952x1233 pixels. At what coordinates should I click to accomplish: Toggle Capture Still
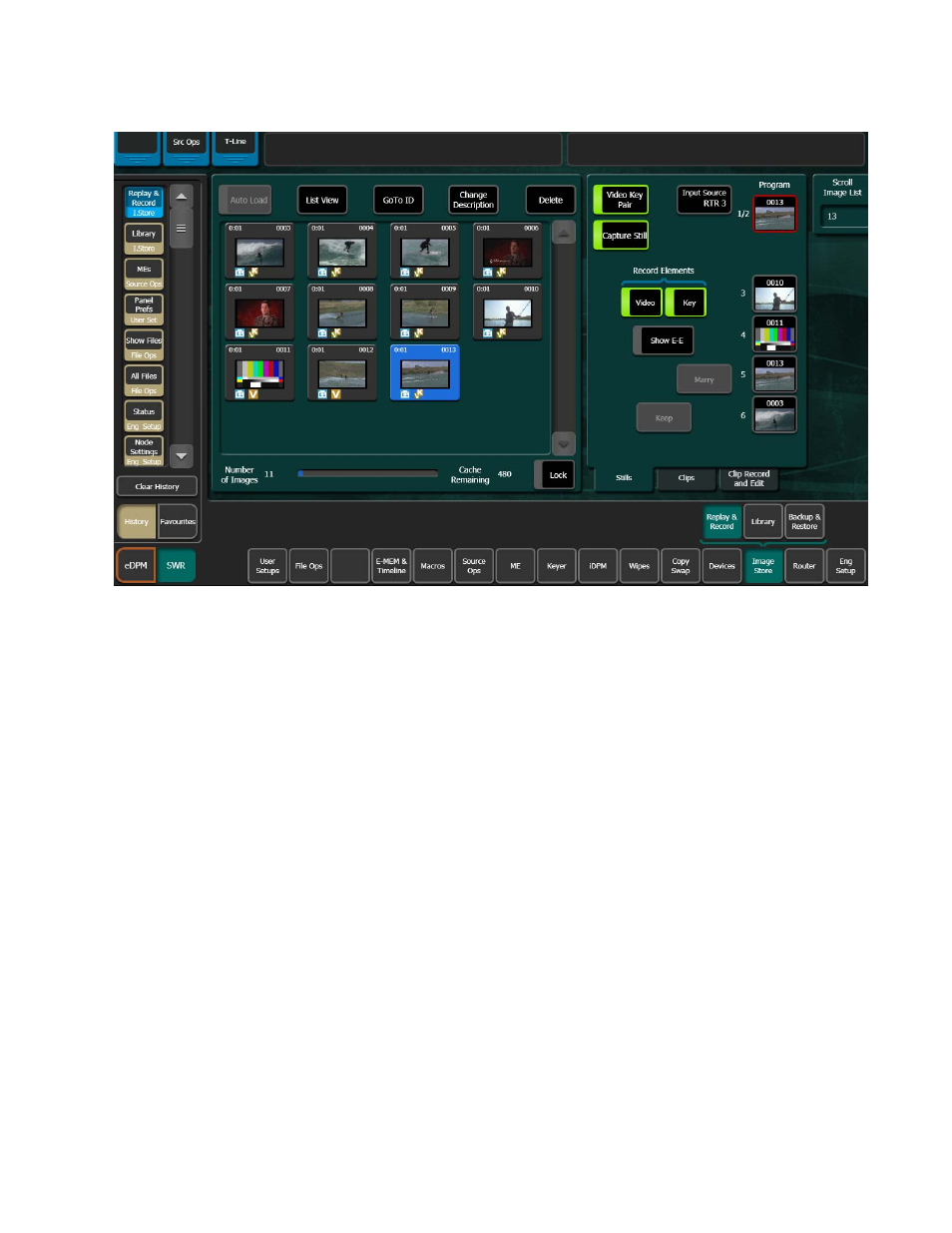coord(622,236)
